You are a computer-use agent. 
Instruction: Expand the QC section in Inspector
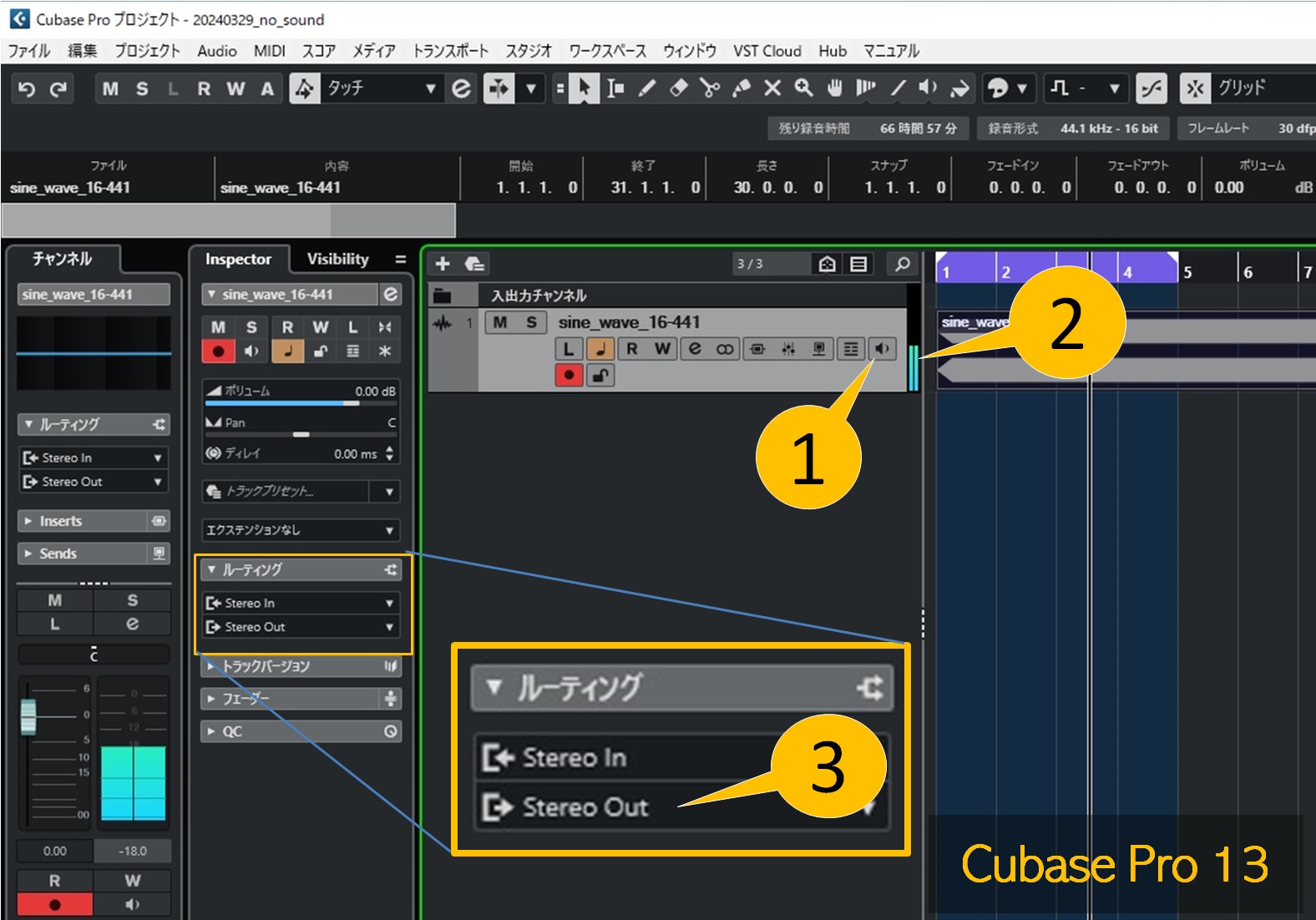(301, 732)
